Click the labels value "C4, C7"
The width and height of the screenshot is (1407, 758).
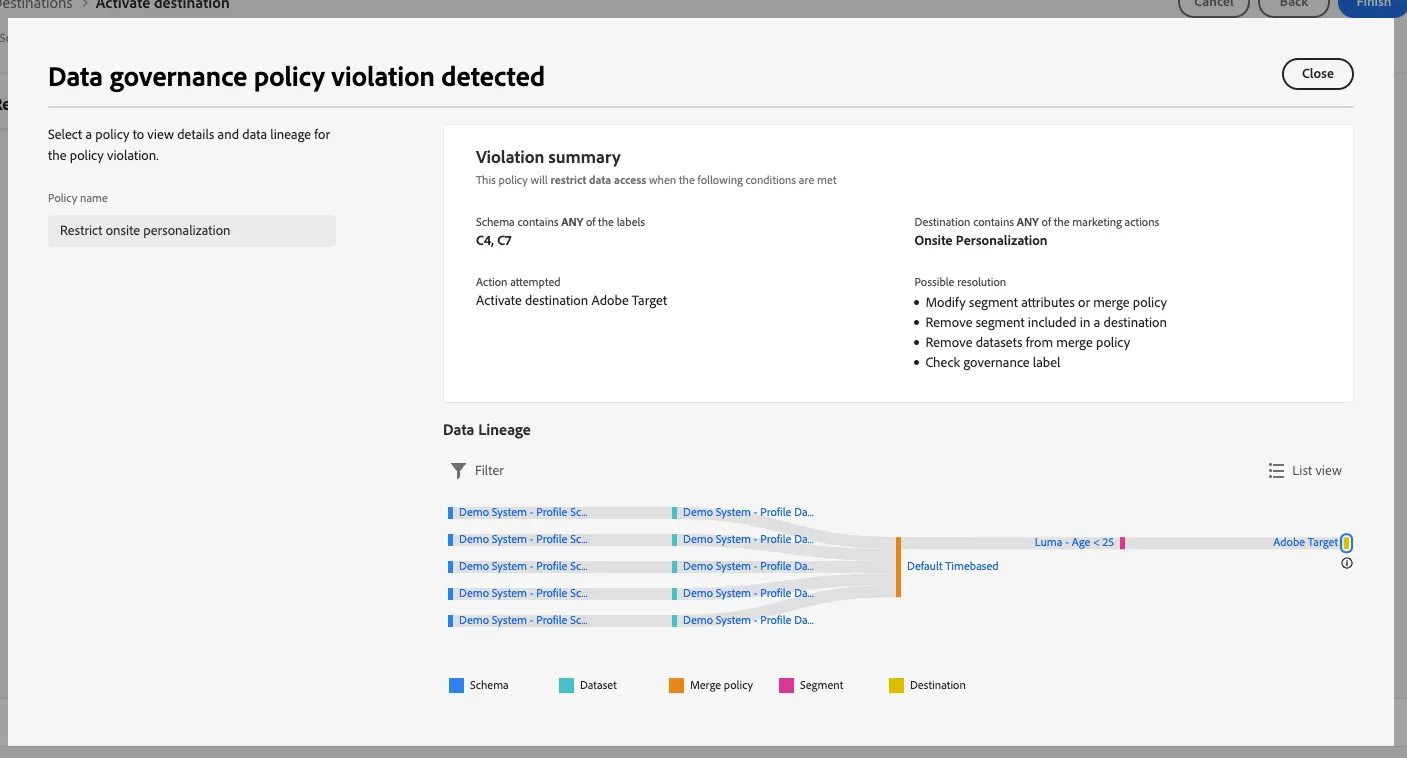click(494, 240)
